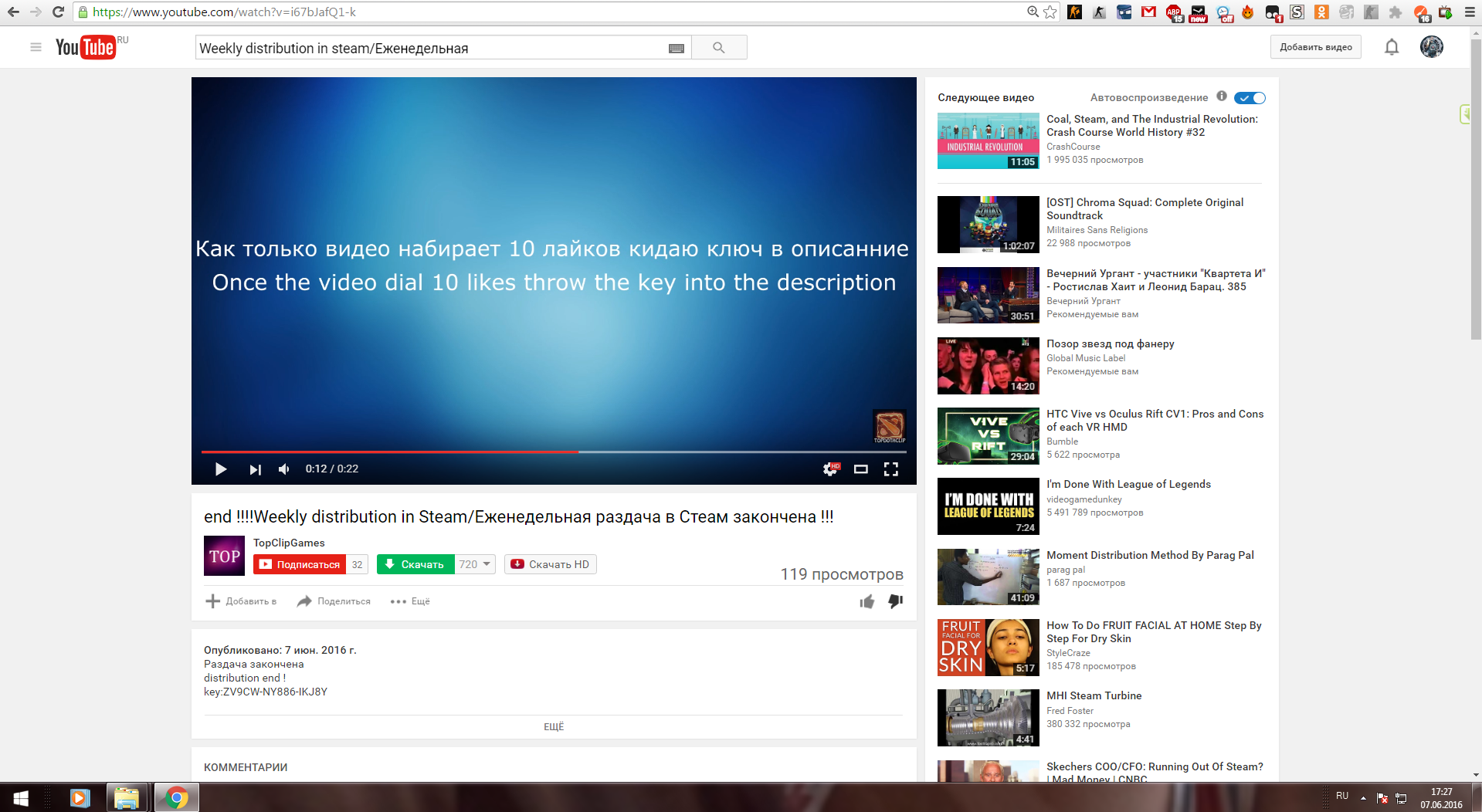
Task: Enter fullscreen mode
Action: 891,469
